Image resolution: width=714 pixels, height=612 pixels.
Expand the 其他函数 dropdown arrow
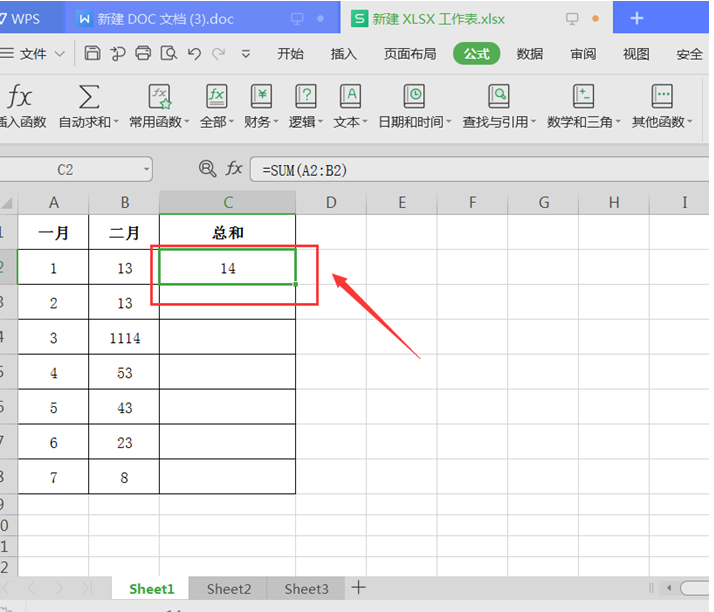[x=689, y=122]
